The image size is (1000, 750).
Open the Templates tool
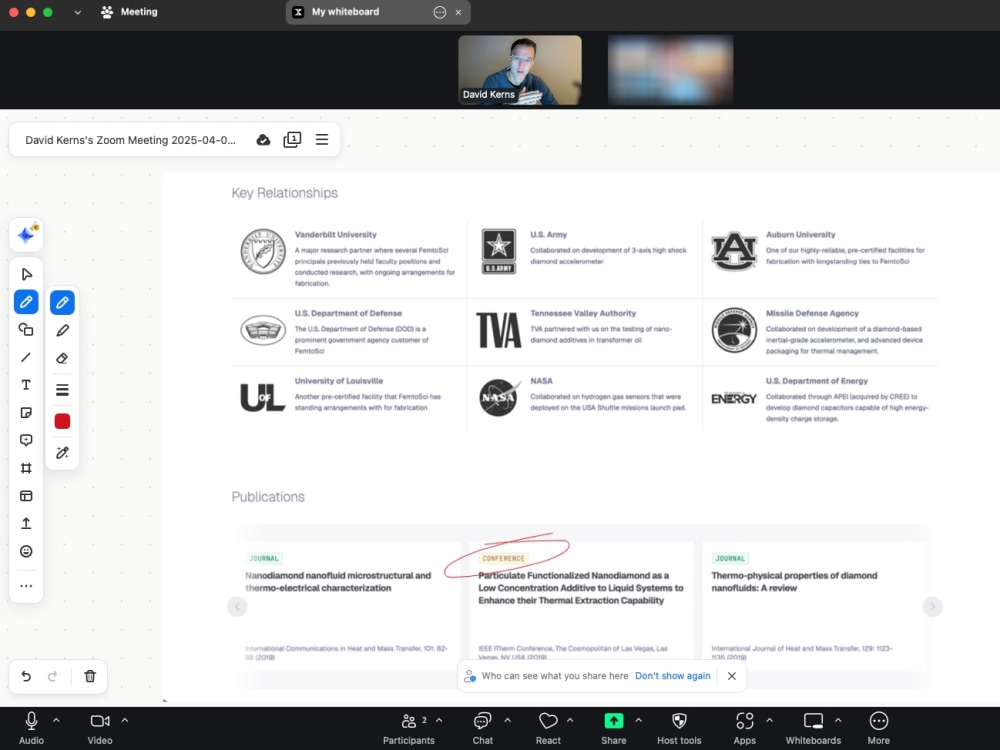[26, 496]
